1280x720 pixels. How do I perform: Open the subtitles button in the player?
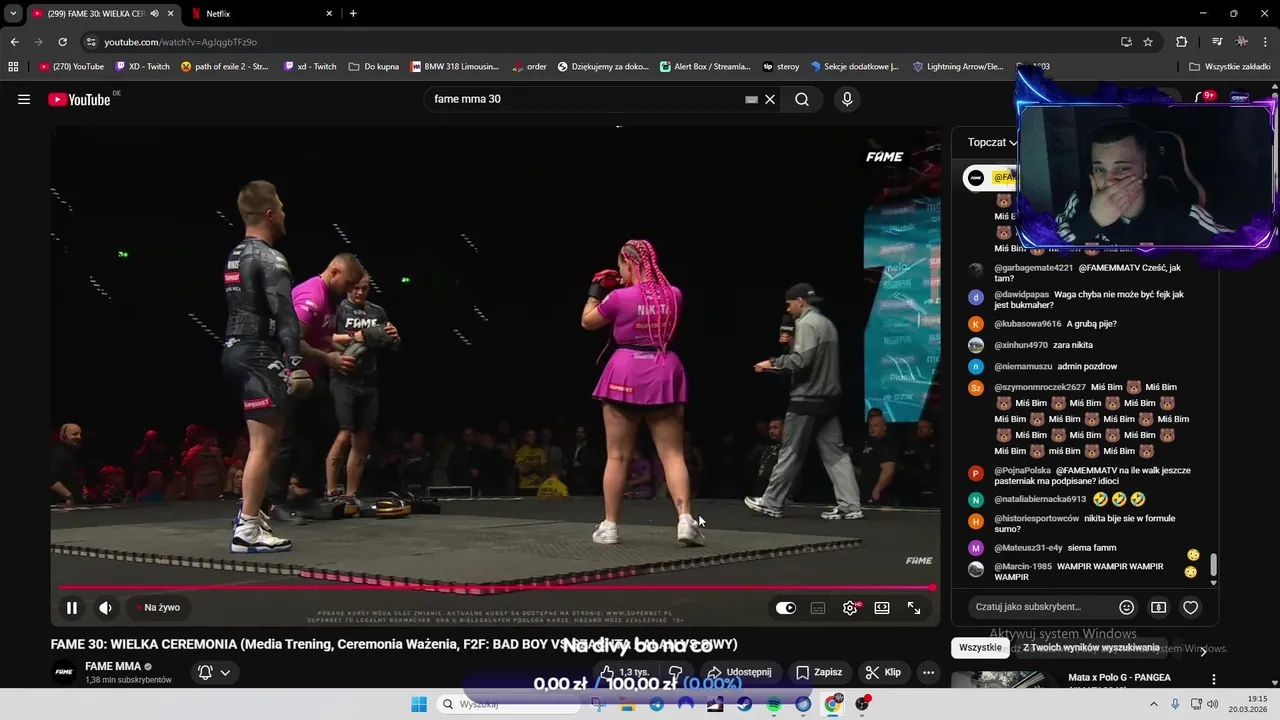point(818,607)
